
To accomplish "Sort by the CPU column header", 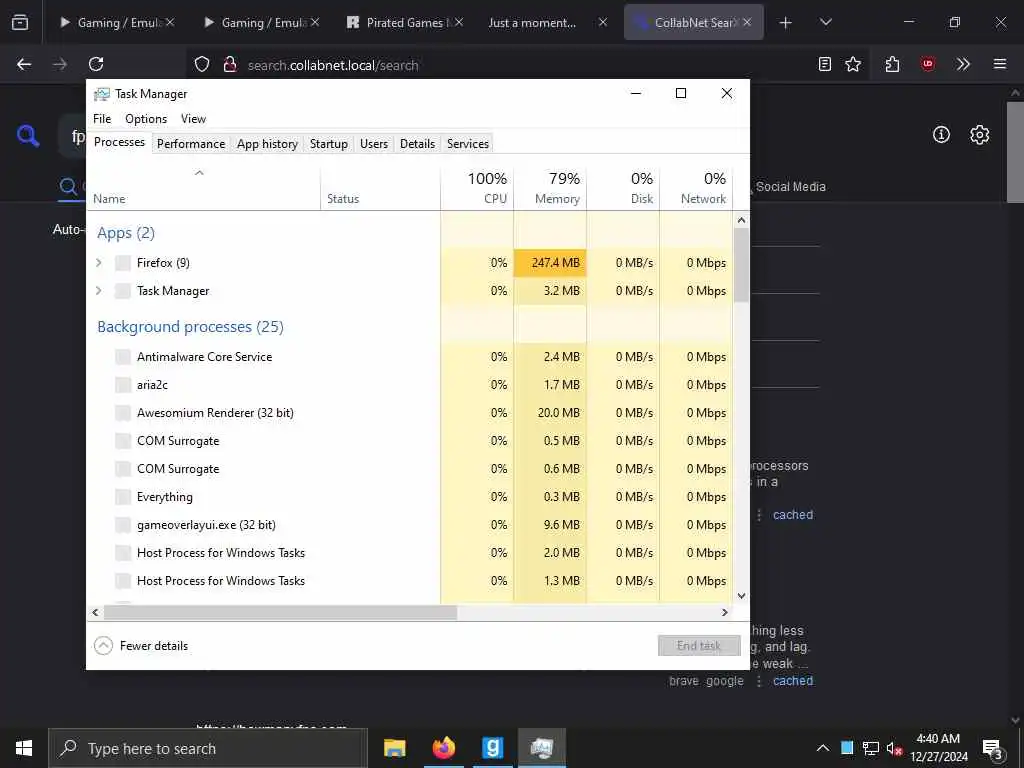I will (x=477, y=188).
